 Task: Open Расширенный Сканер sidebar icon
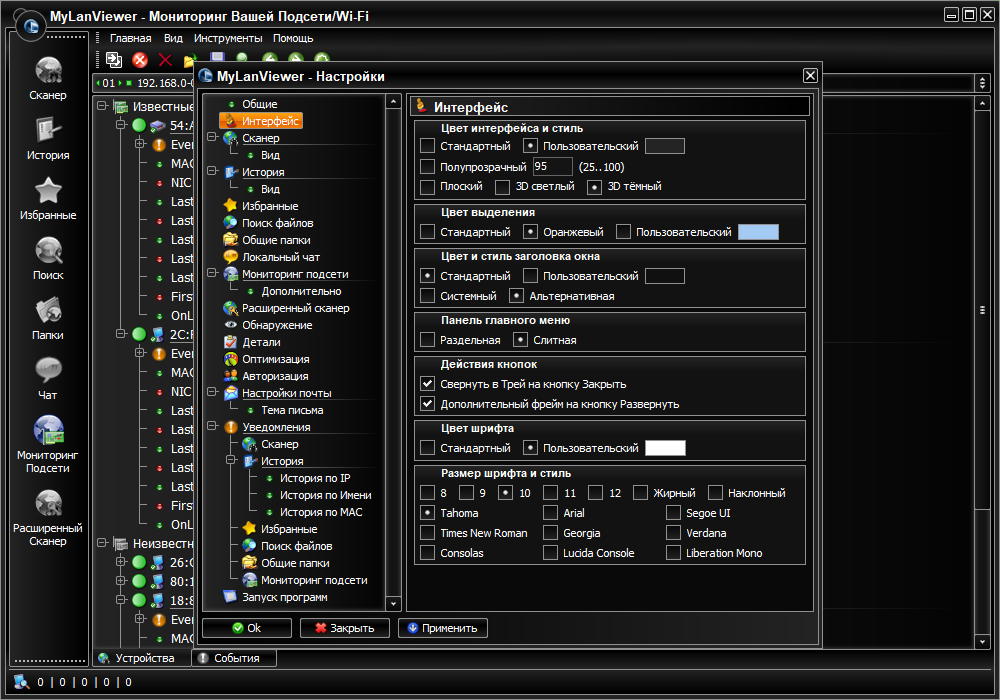coord(48,504)
